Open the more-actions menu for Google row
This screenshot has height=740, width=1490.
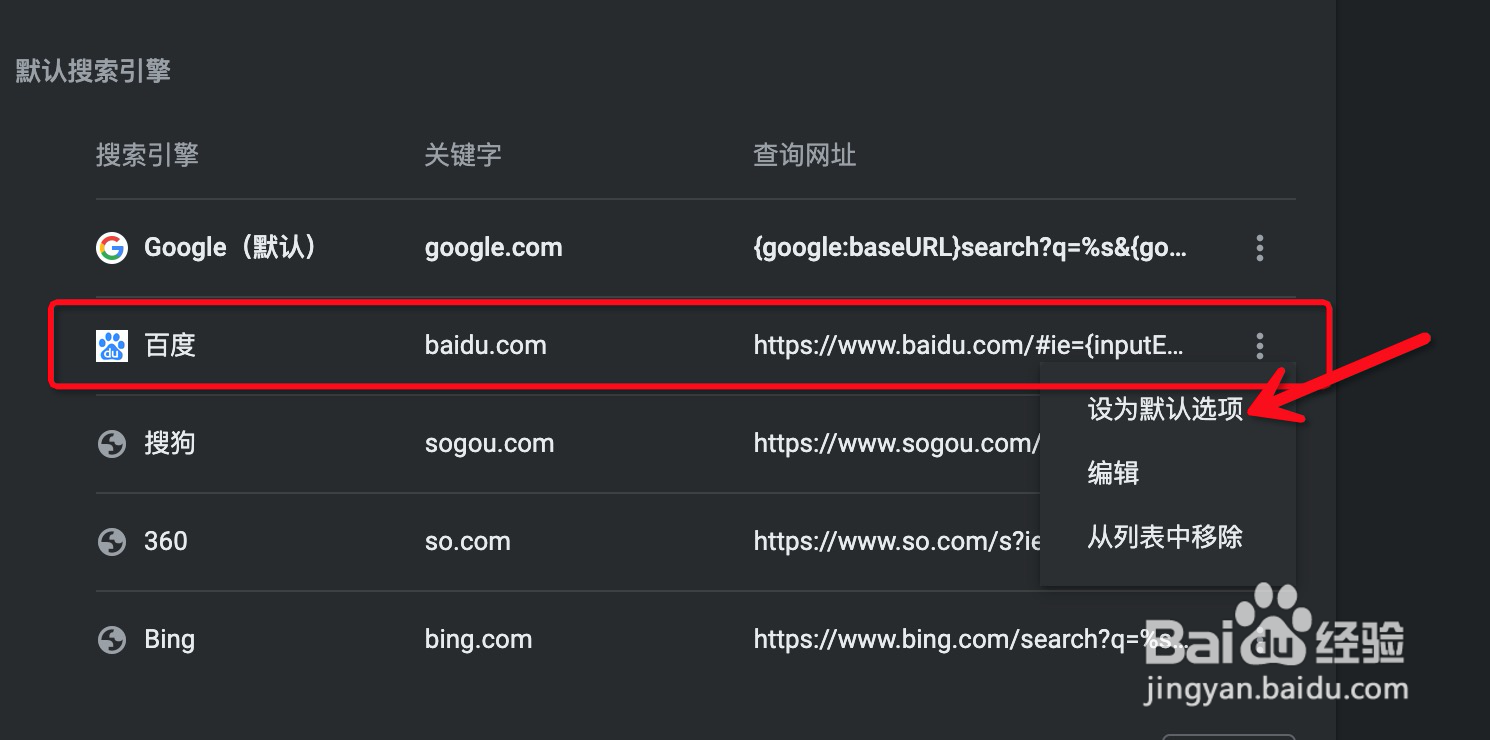pyautogui.click(x=1259, y=248)
